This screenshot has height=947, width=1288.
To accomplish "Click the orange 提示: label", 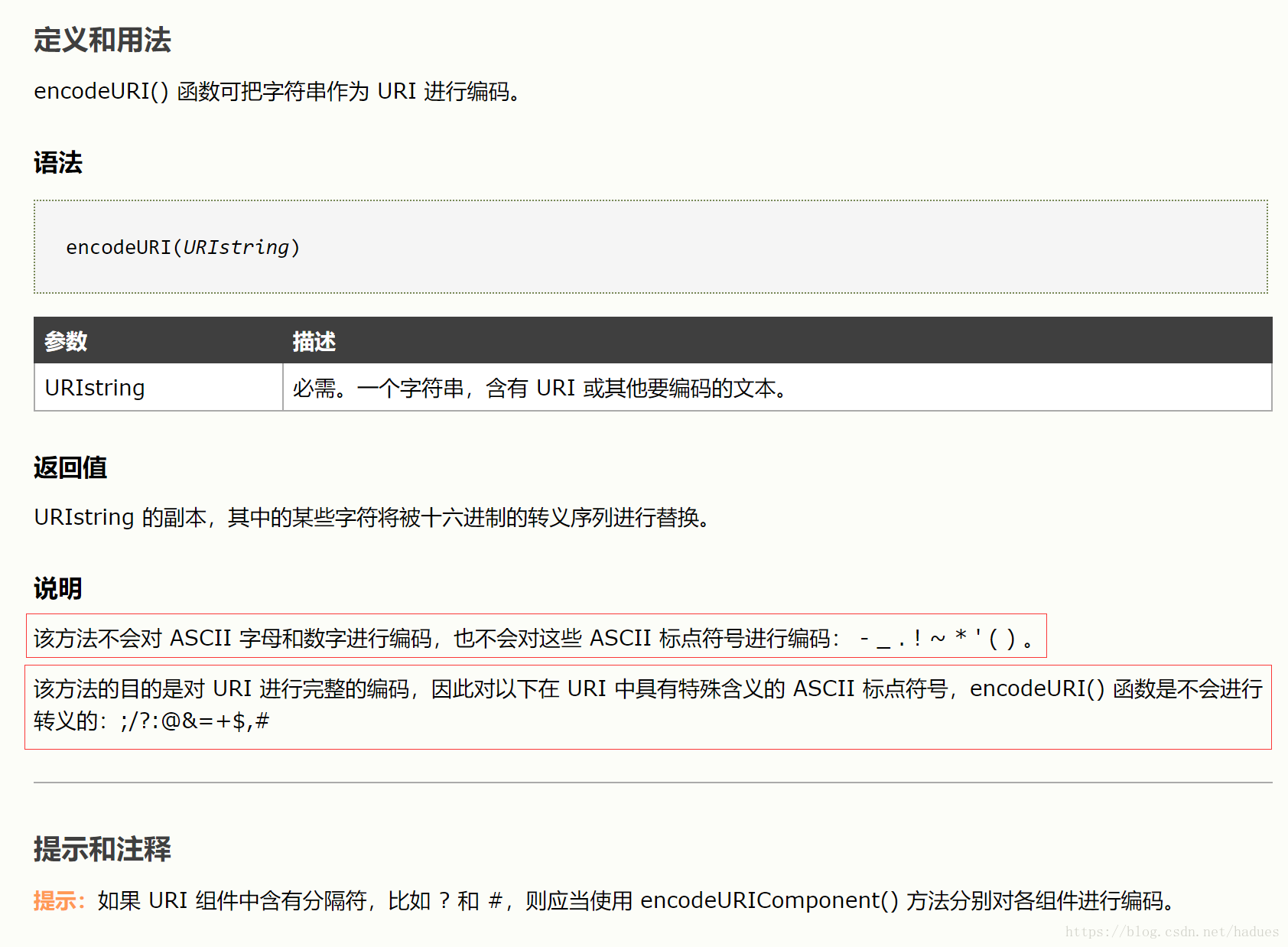I will pos(57,900).
